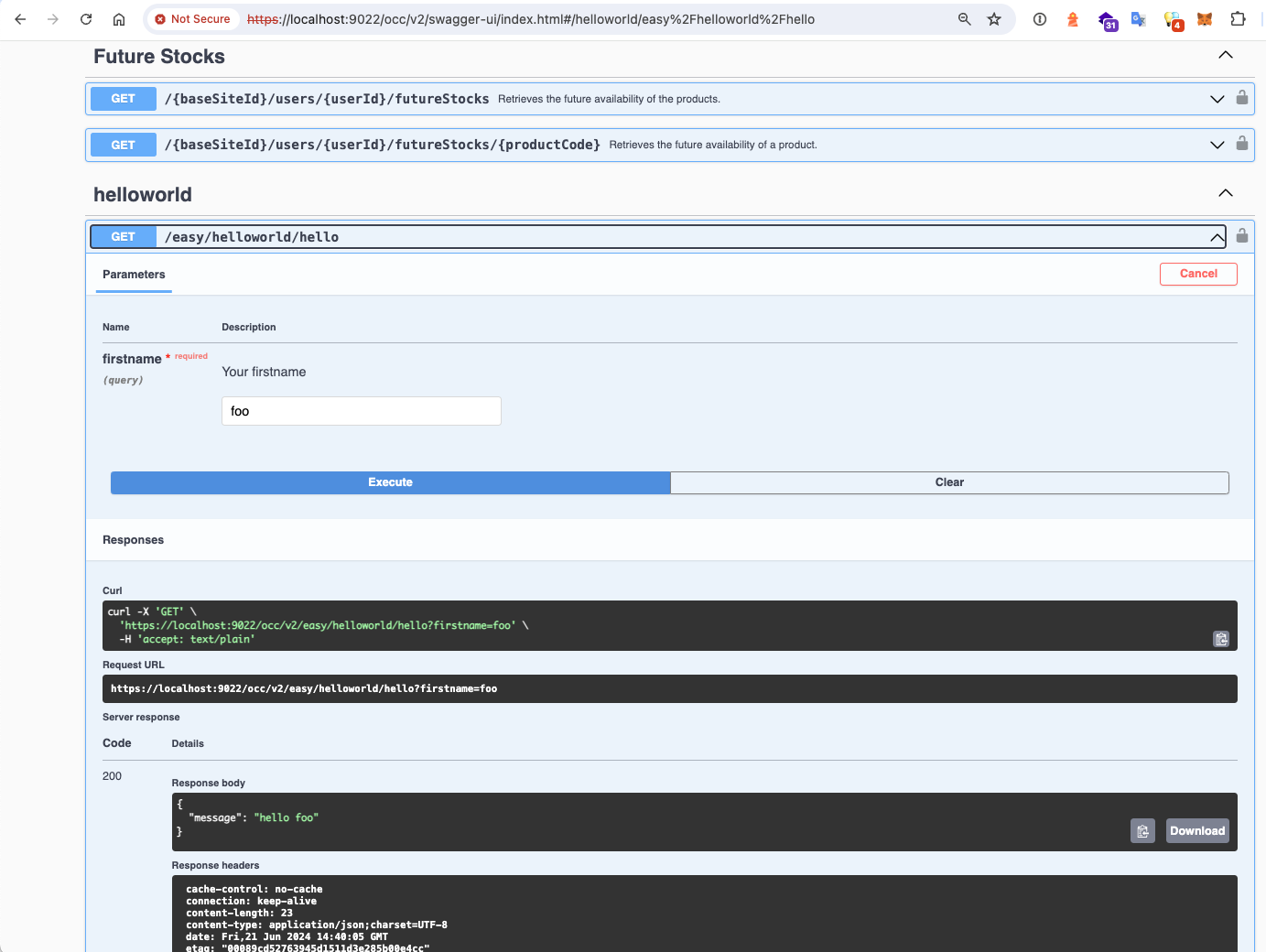Open the browser extensions puzzle icon
Image resolution: width=1266 pixels, height=952 pixels.
(1238, 19)
